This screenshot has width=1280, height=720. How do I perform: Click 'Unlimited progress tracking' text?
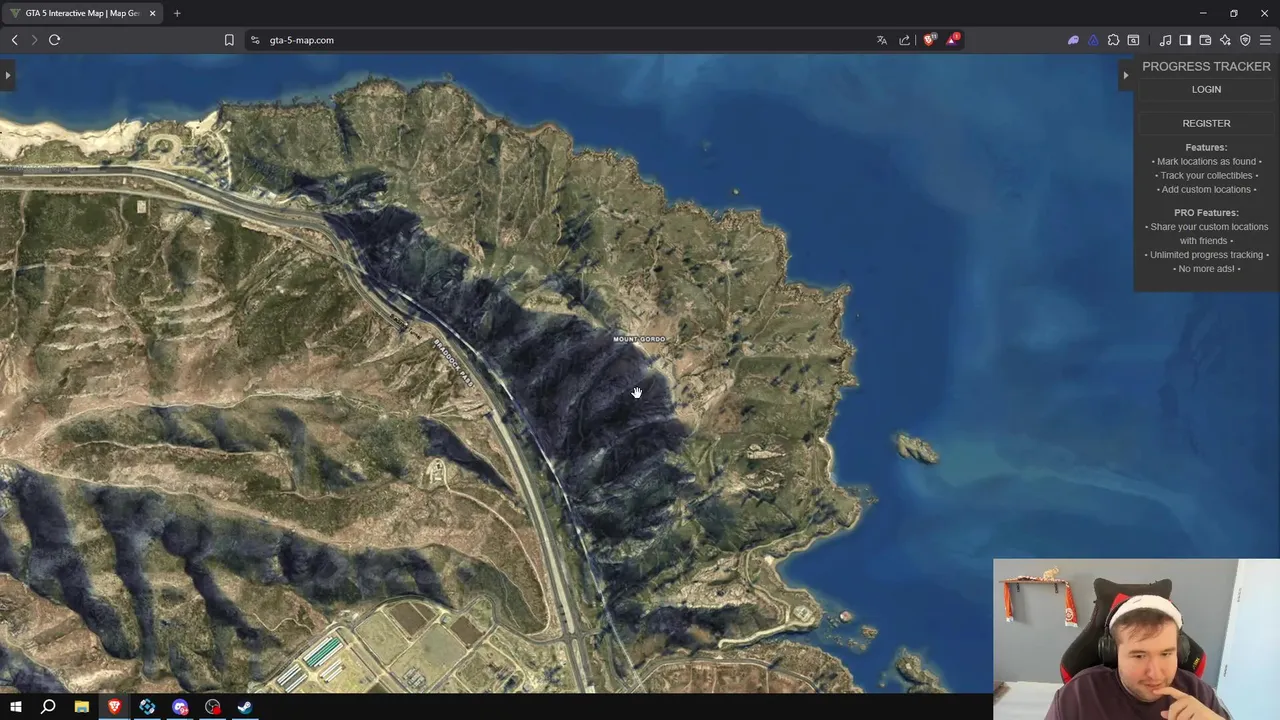(x=1206, y=255)
